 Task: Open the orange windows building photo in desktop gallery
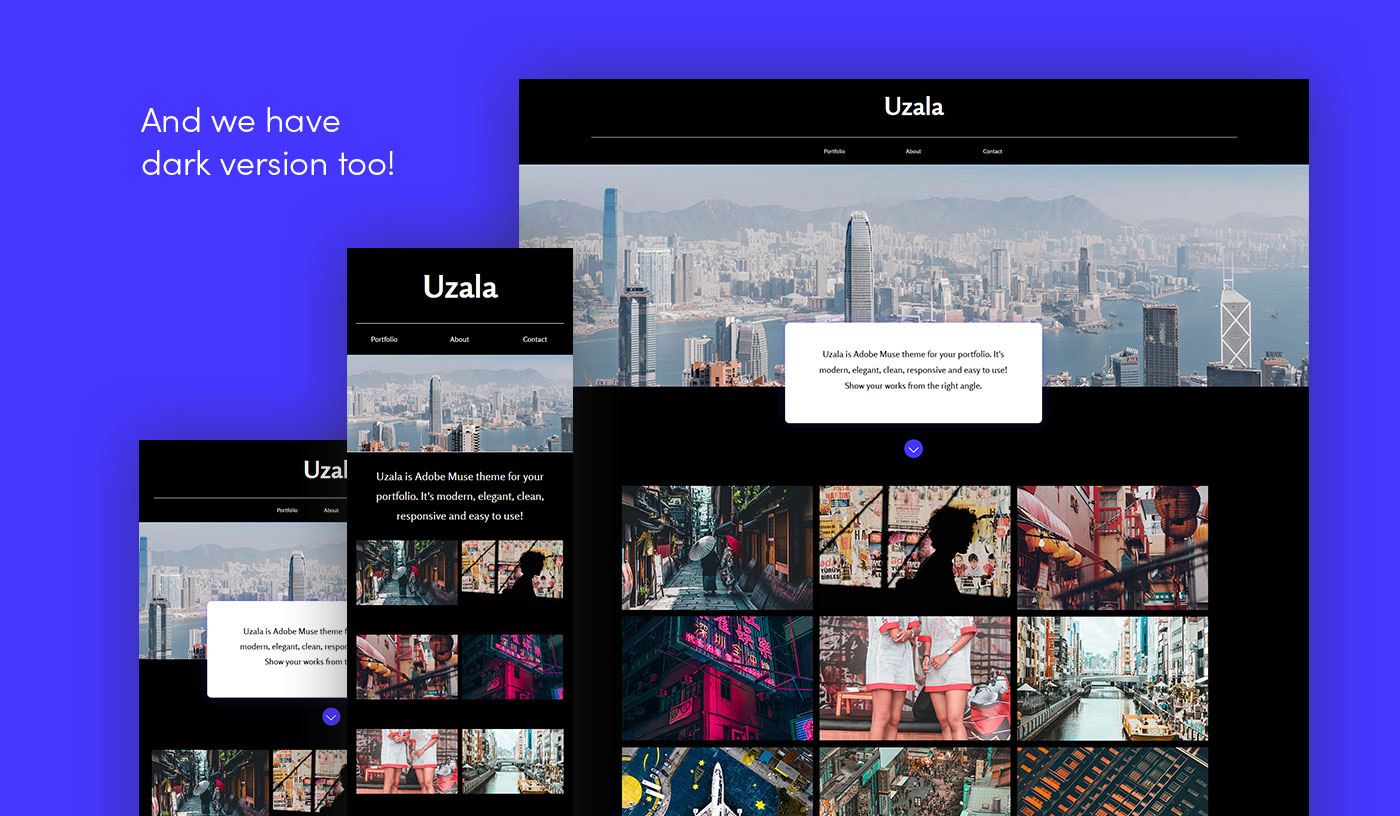pos(1112,781)
